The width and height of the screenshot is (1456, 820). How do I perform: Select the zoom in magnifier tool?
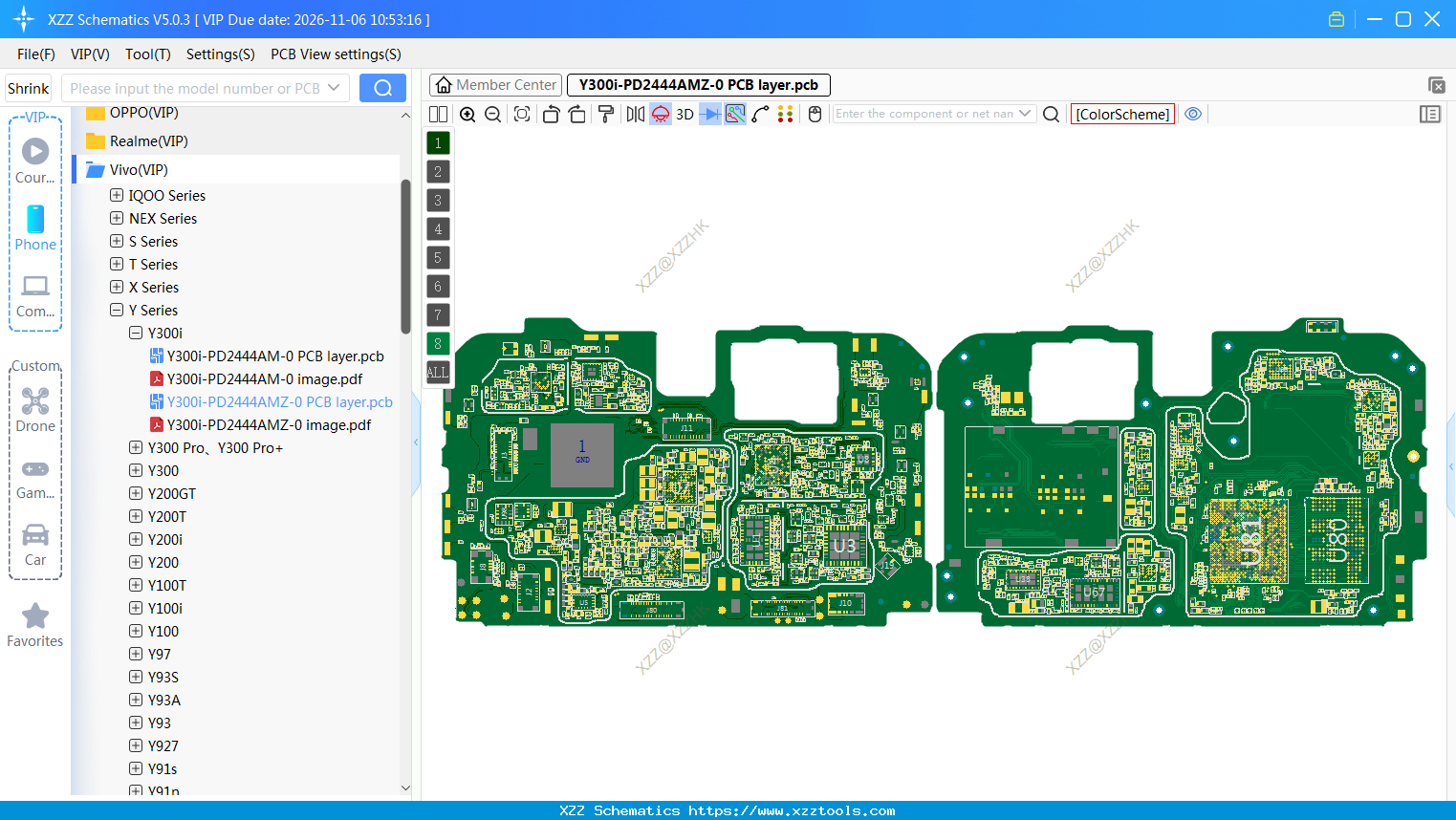[x=467, y=114]
